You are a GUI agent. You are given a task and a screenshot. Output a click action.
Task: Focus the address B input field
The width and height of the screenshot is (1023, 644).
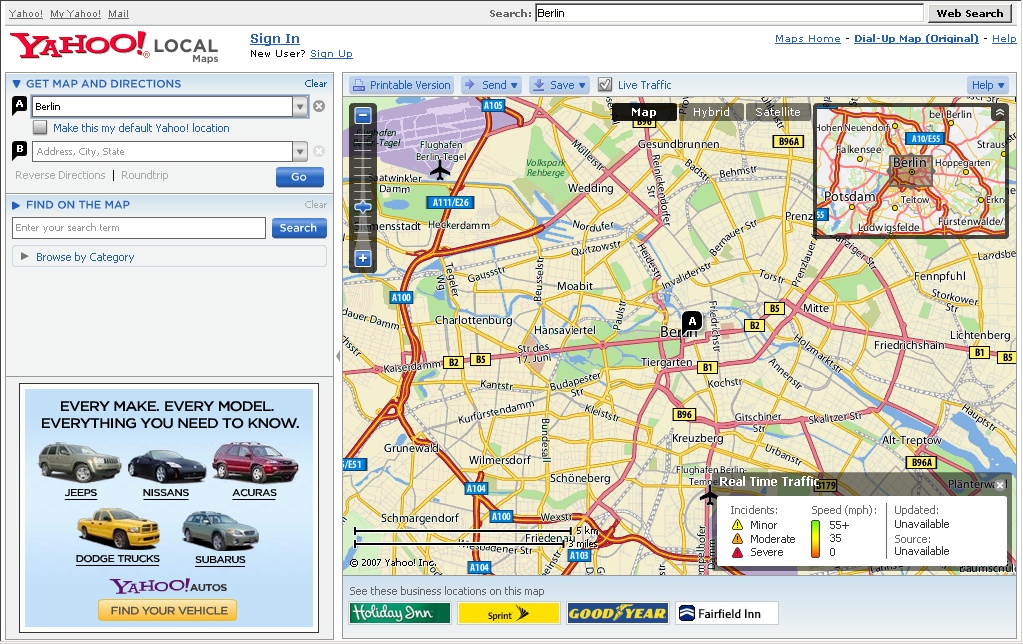point(162,151)
